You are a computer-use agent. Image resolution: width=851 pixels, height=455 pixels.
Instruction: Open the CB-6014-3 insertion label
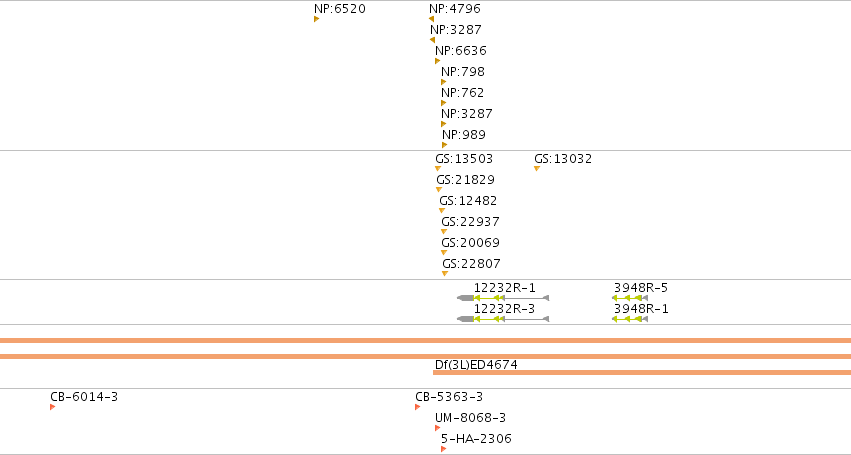84,397
